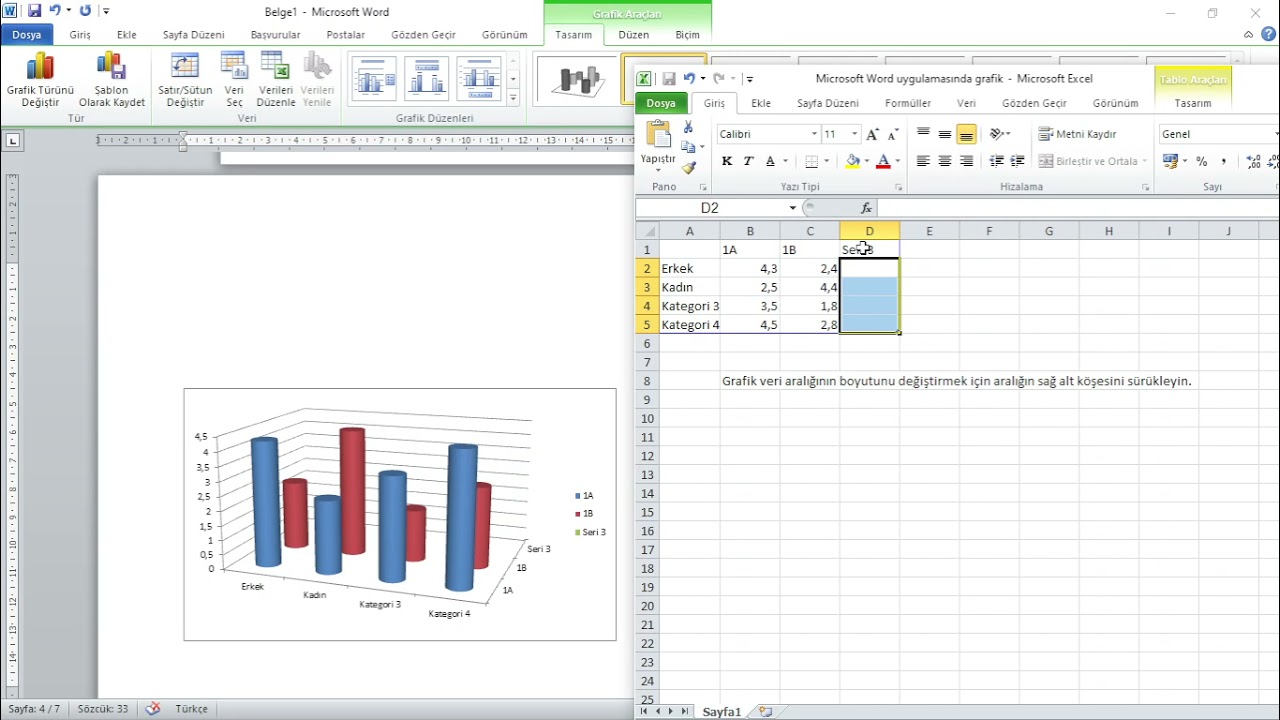Select the gray 3D cylinder chart style thumbnail

pos(579,79)
